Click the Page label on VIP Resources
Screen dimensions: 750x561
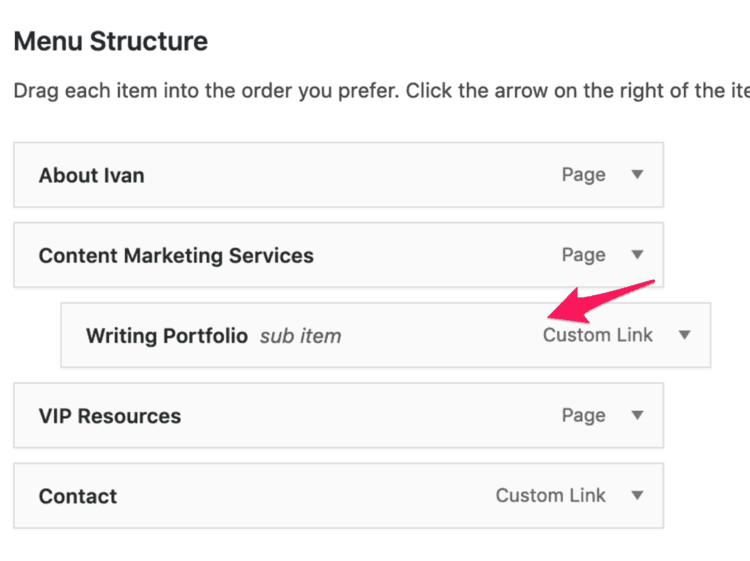584,416
